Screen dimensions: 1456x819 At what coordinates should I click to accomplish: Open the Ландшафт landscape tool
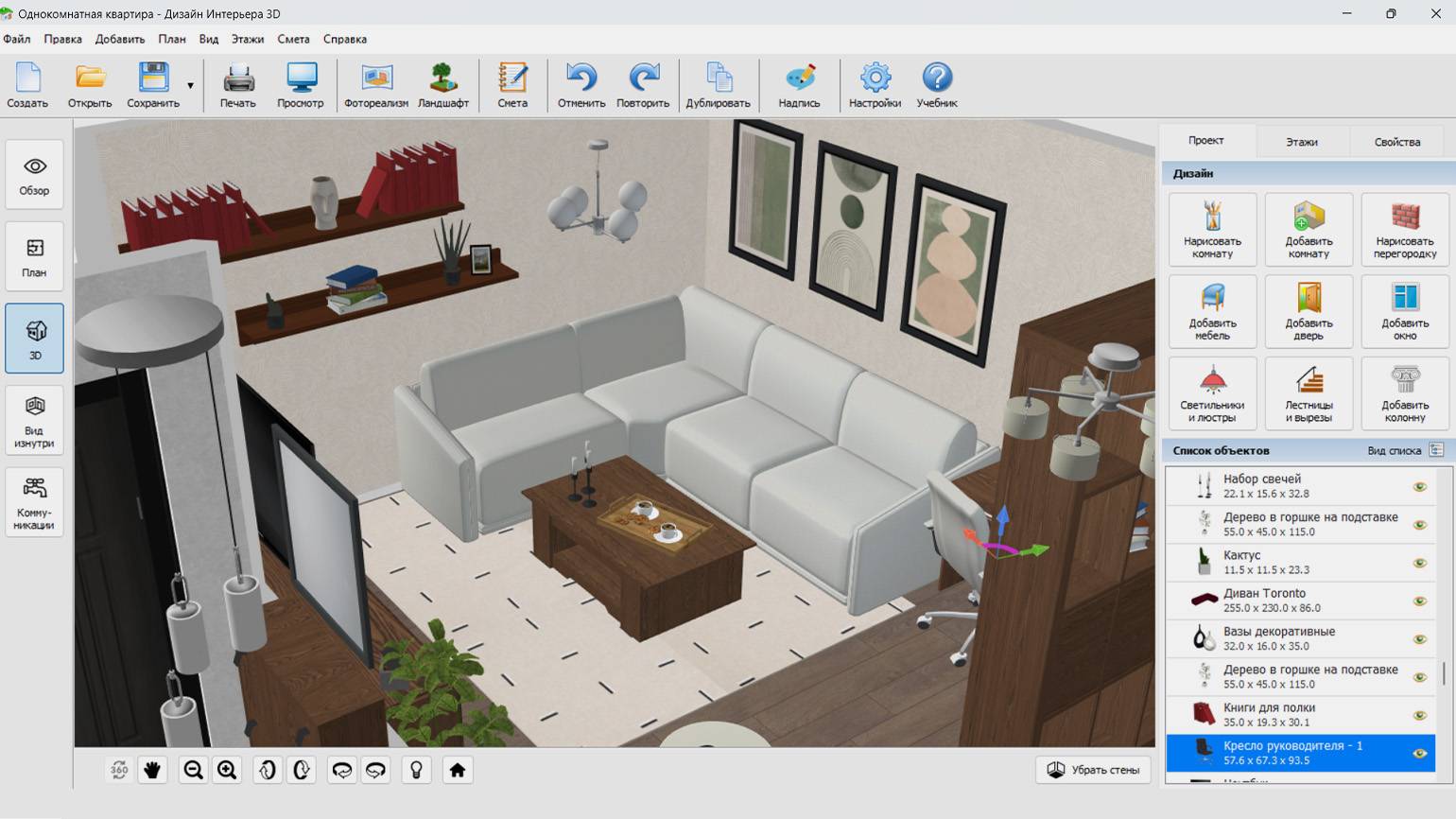click(x=442, y=85)
